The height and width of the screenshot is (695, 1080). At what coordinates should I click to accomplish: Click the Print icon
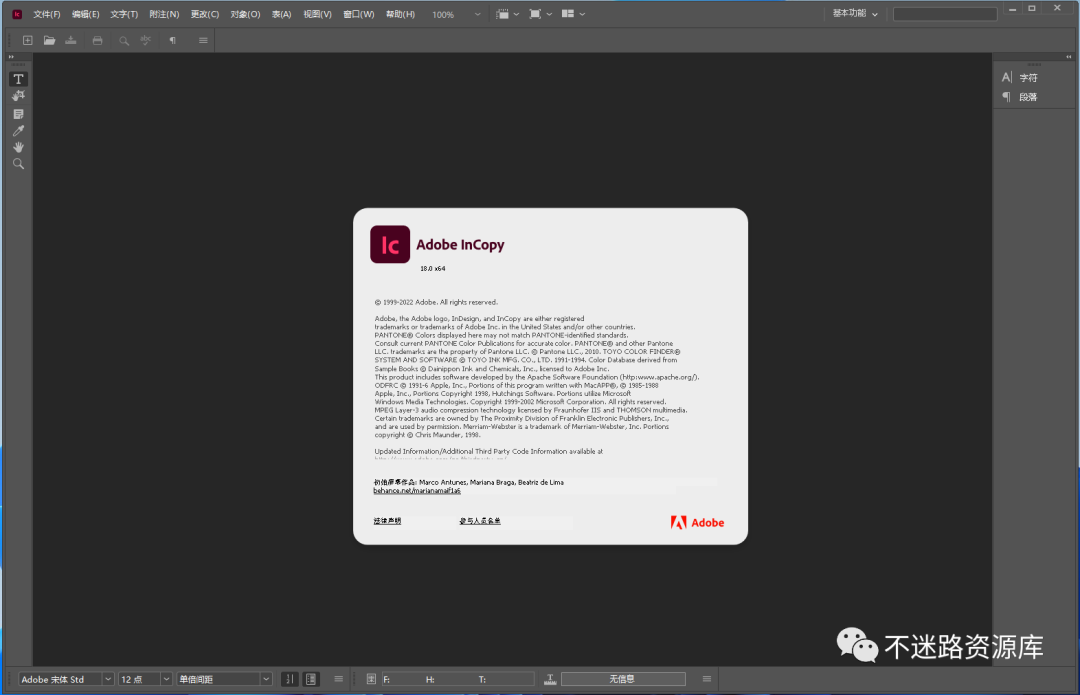(97, 41)
